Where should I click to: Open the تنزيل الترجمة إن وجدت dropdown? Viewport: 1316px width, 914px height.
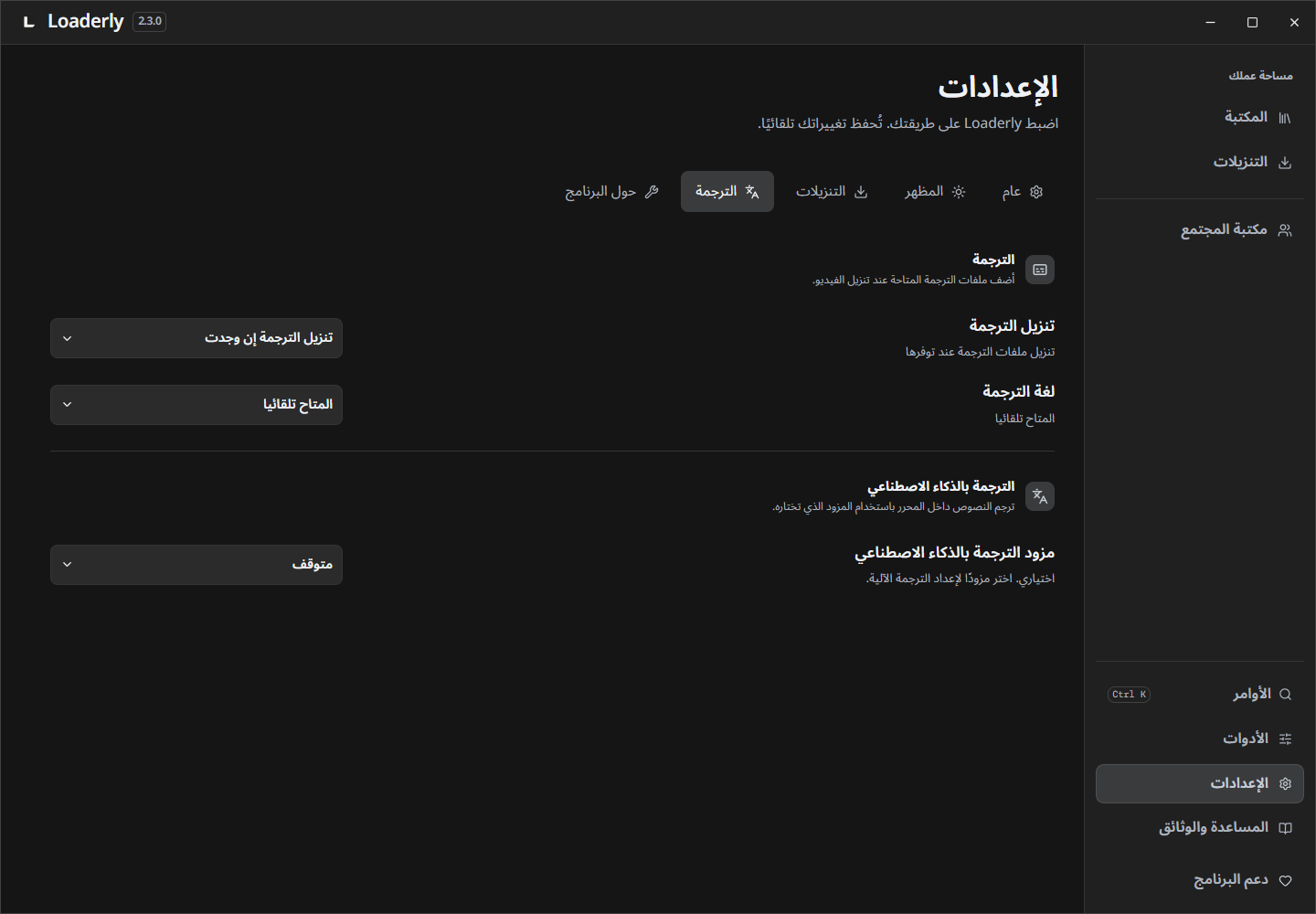[196, 338]
